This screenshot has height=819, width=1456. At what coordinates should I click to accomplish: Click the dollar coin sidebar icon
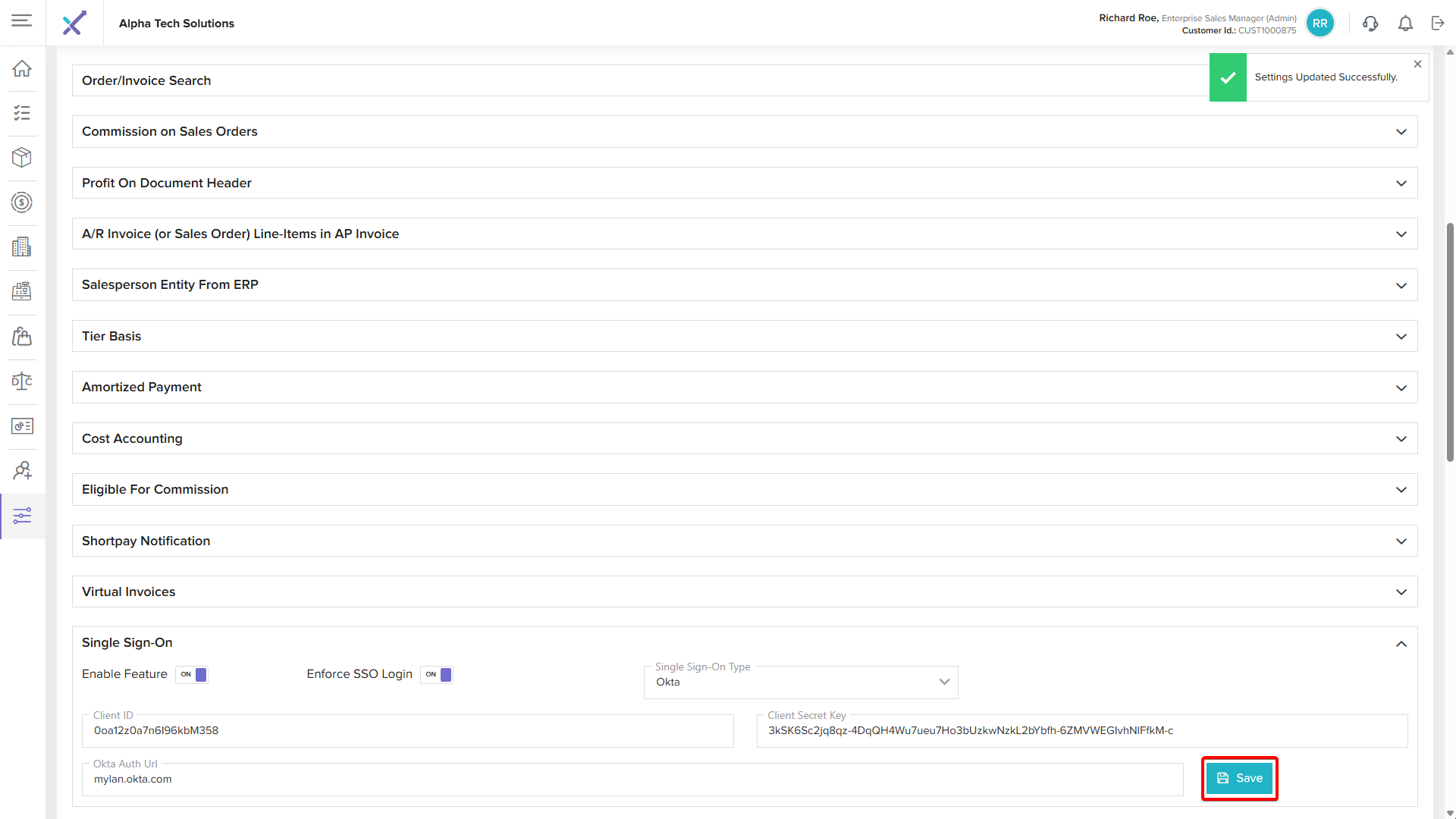[22, 202]
